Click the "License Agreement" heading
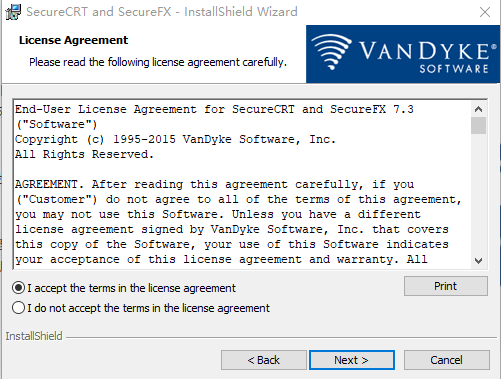Screen dimensions: 501x379 point(73,40)
